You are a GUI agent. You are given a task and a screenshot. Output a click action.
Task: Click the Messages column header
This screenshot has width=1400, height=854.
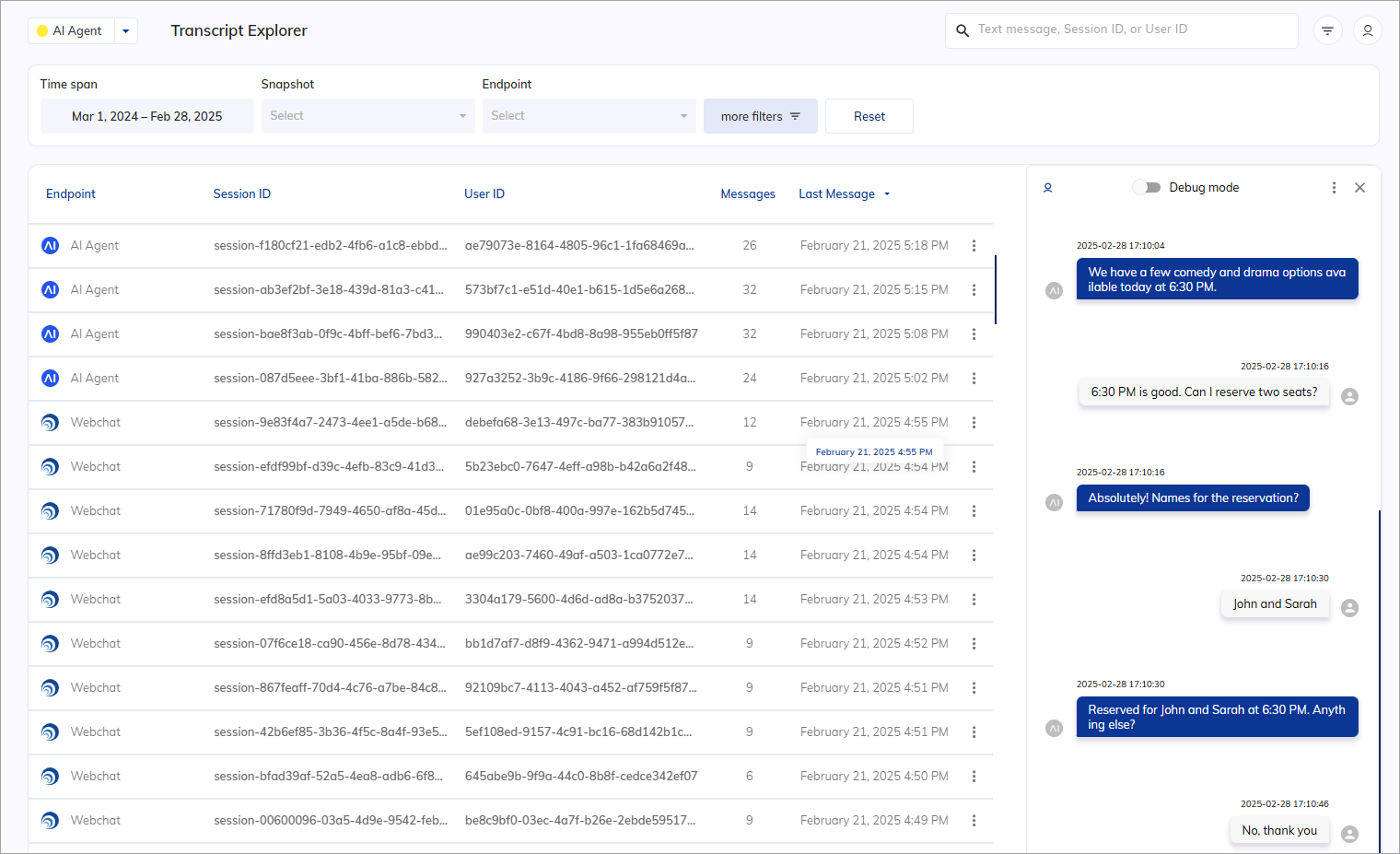(x=747, y=194)
